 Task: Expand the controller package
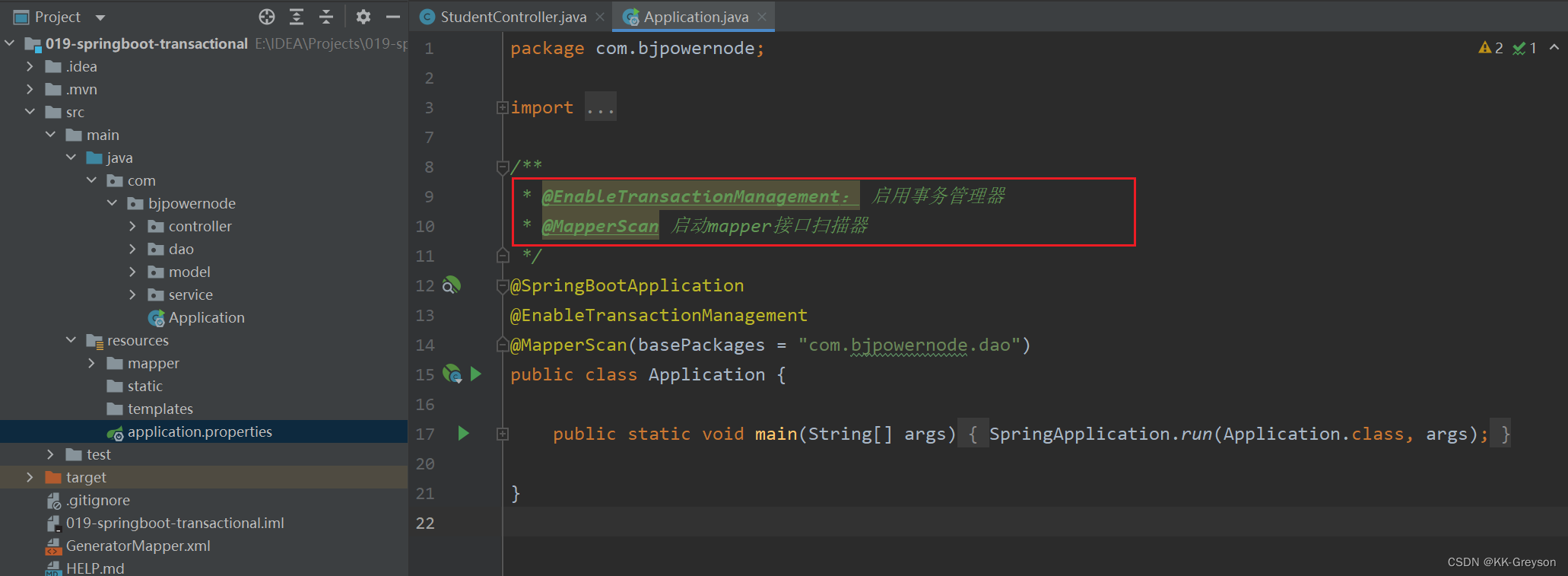(132, 226)
